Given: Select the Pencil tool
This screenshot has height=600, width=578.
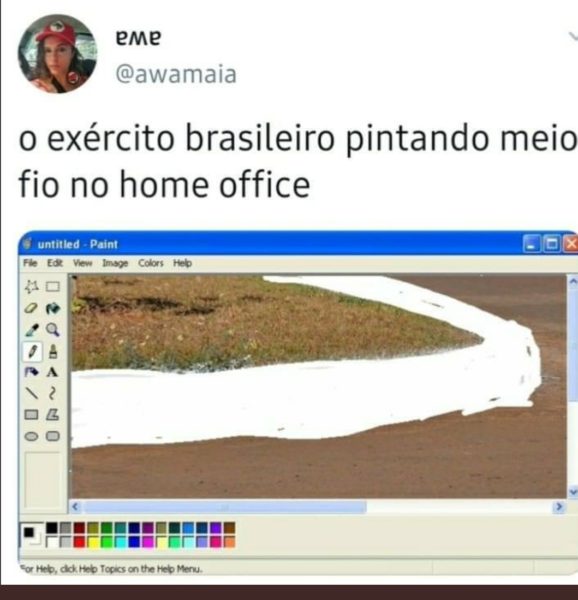Looking at the screenshot, I should click(x=32, y=351).
